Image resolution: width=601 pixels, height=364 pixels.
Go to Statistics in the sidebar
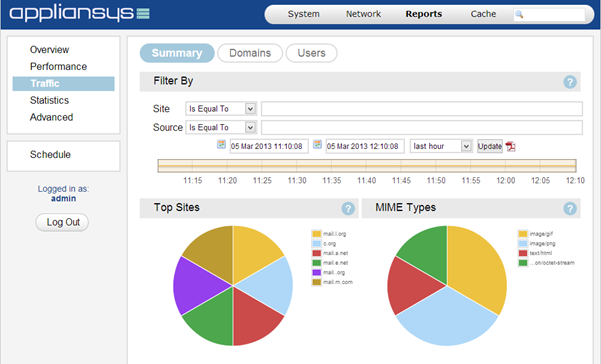49,100
